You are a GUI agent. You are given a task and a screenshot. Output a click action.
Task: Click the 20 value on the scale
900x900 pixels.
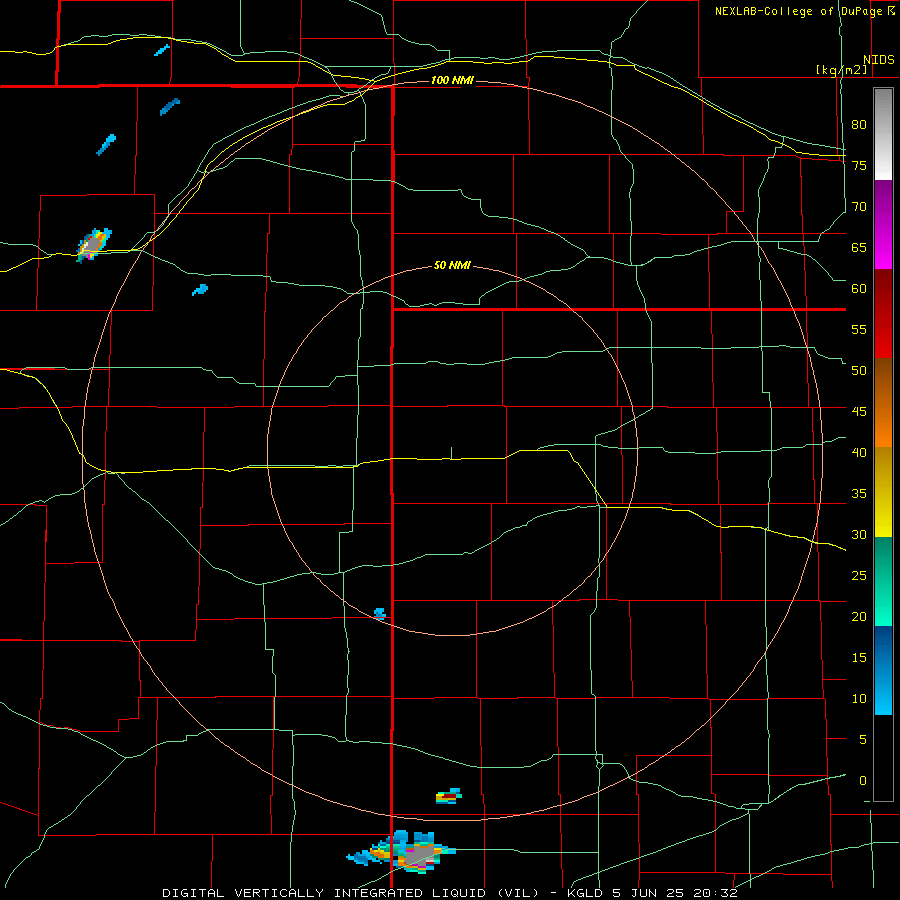859,616
